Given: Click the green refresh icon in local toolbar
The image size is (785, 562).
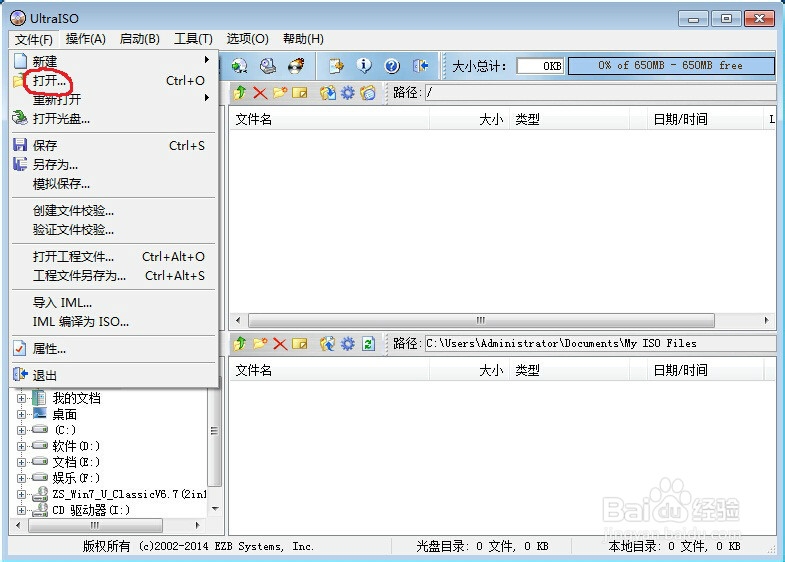Looking at the screenshot, I should pos(368,343).
